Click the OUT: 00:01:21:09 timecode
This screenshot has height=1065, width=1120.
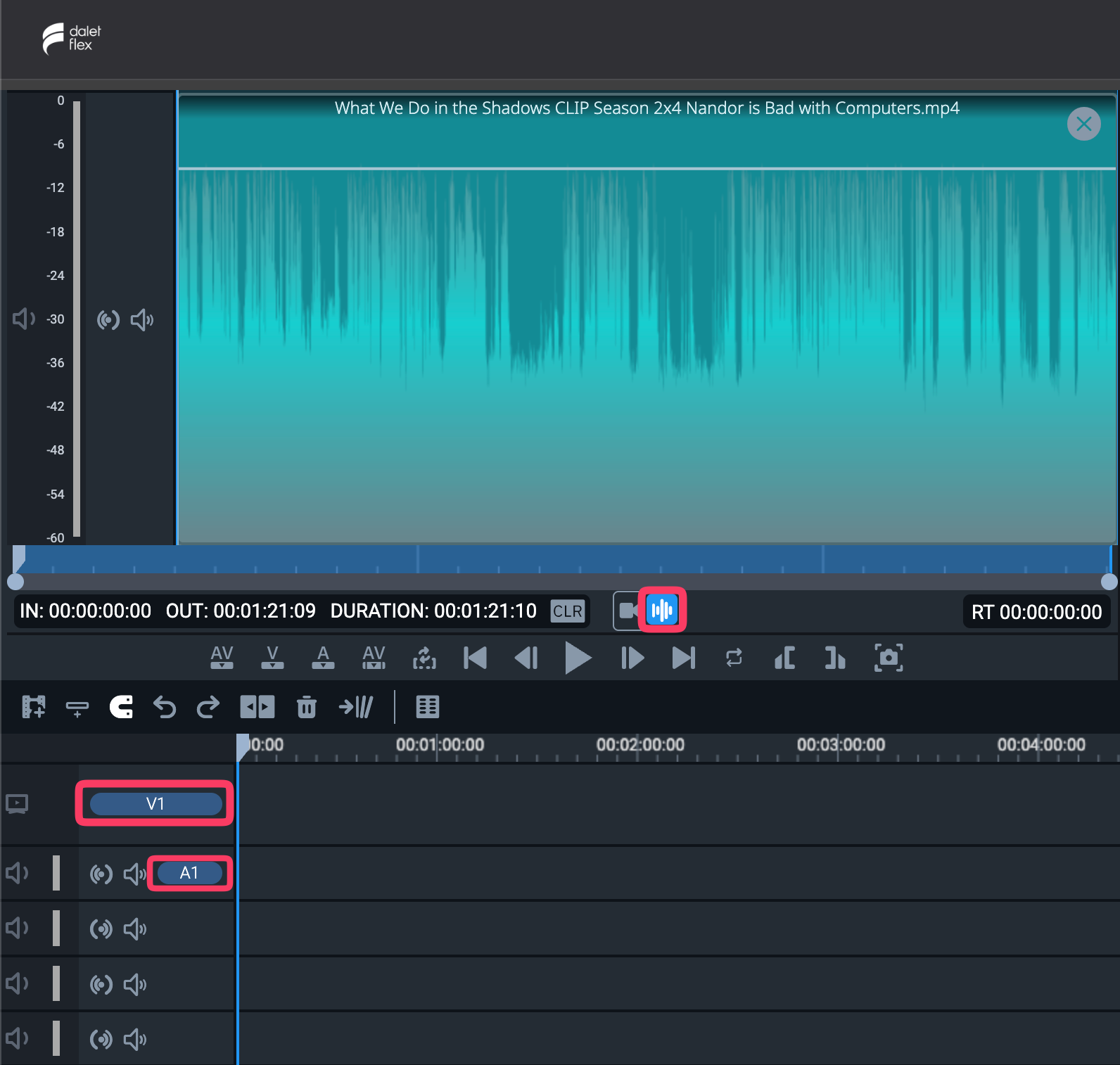coord(241,611)
